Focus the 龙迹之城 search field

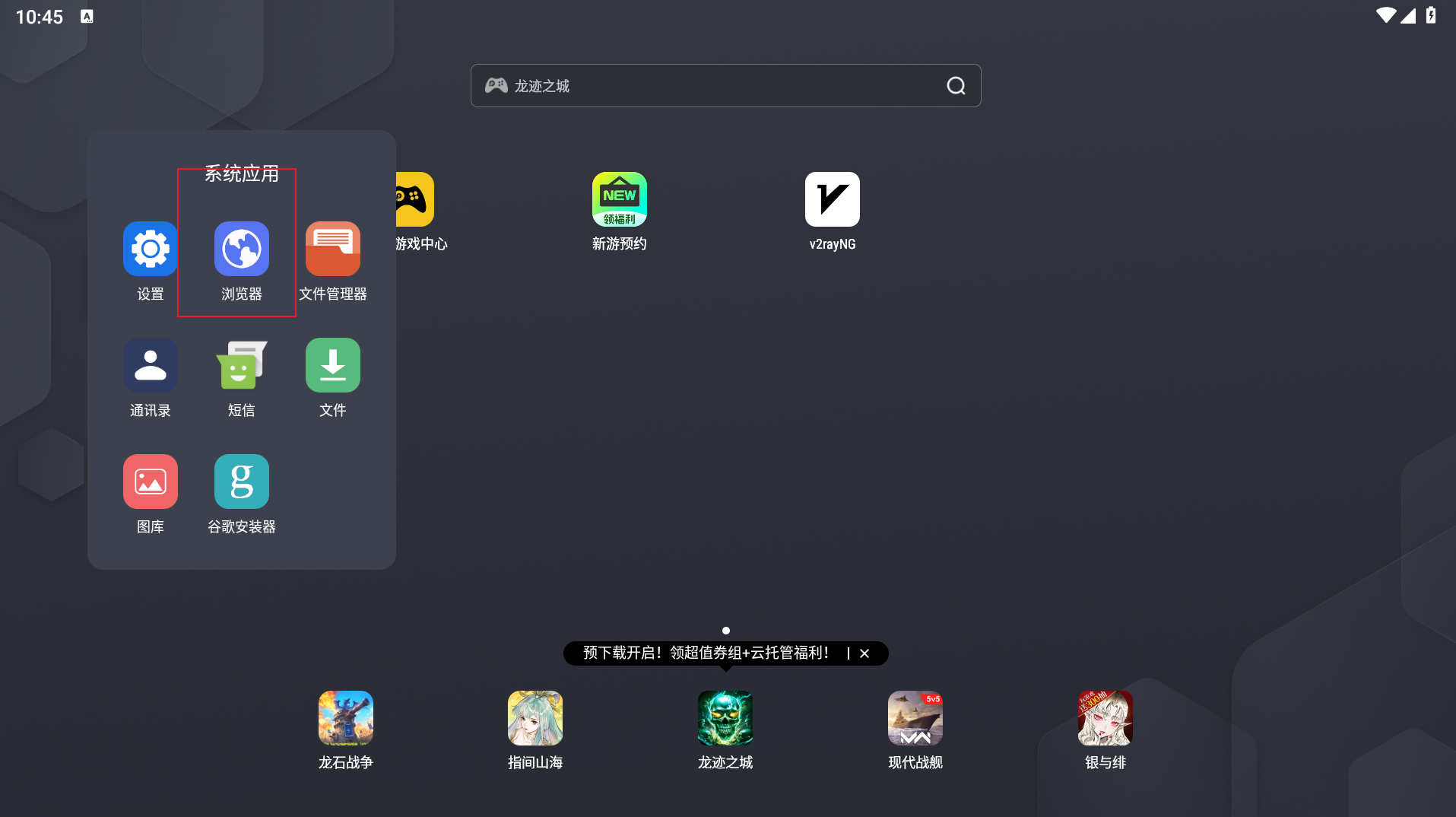click(726, 86)
